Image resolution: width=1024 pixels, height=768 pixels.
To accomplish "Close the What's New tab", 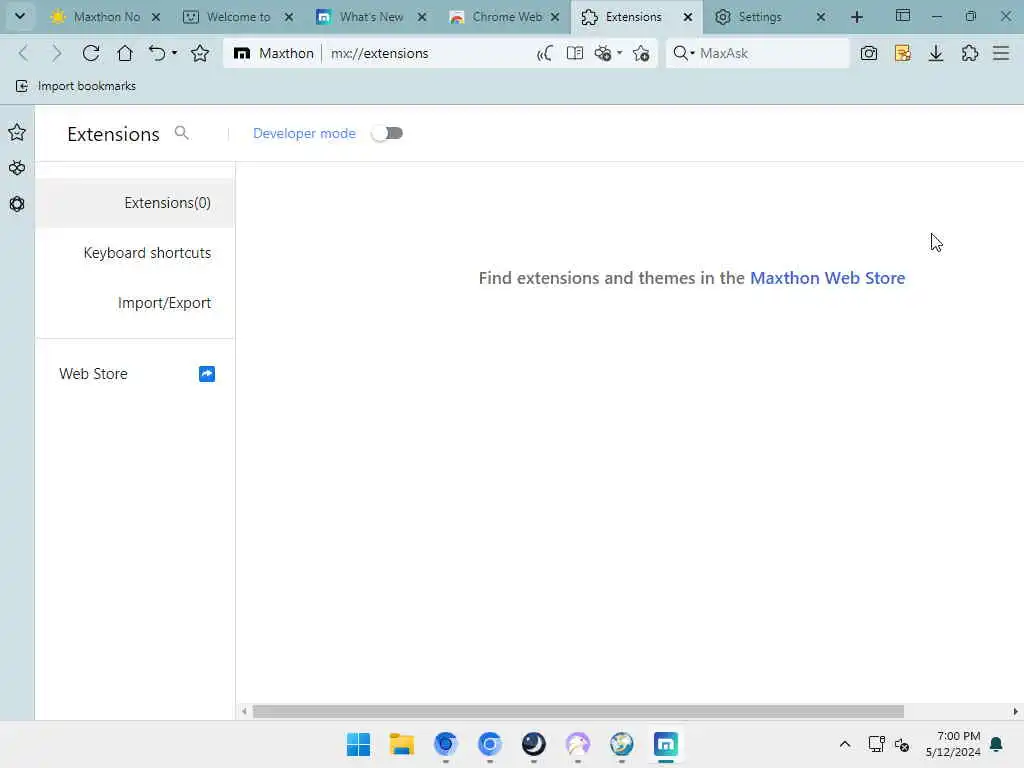I will [x=422, y=17].
